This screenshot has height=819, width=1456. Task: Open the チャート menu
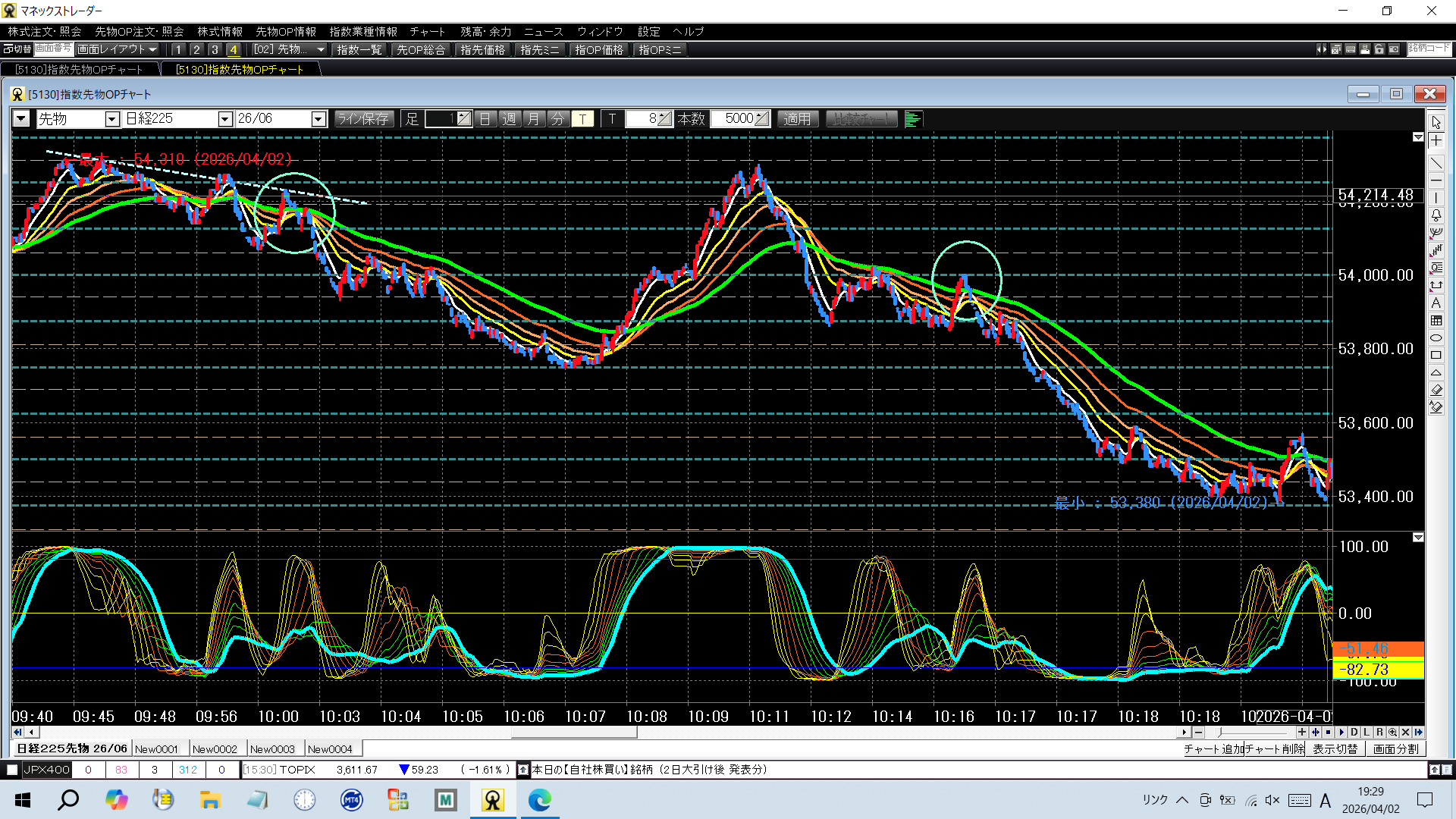427,32
